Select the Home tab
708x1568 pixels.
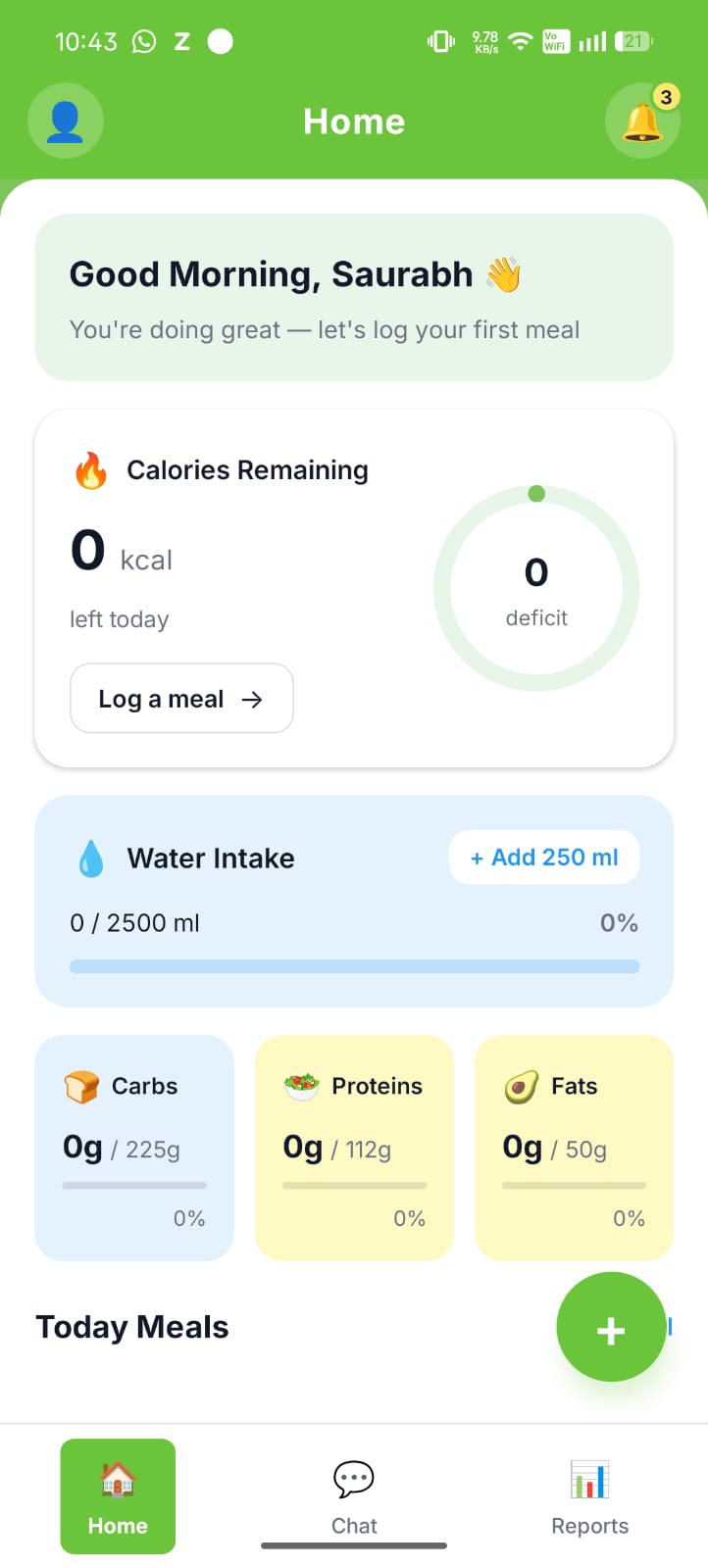(118, 1496)
